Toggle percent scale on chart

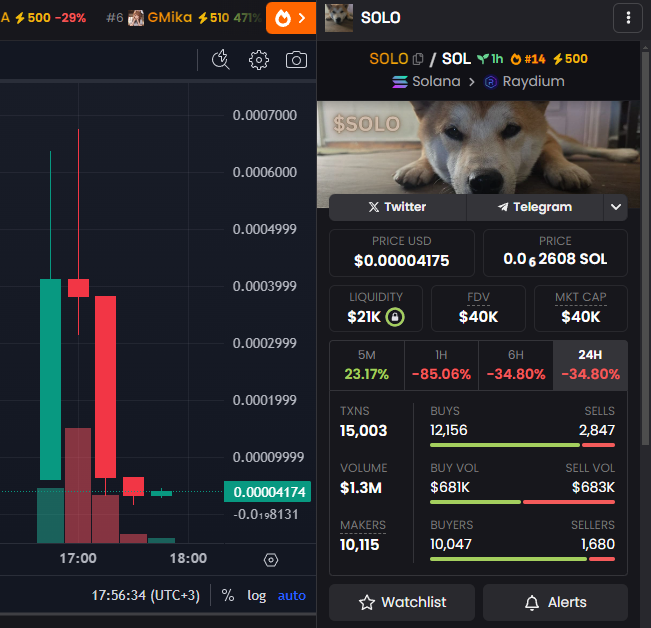point(228,596)
